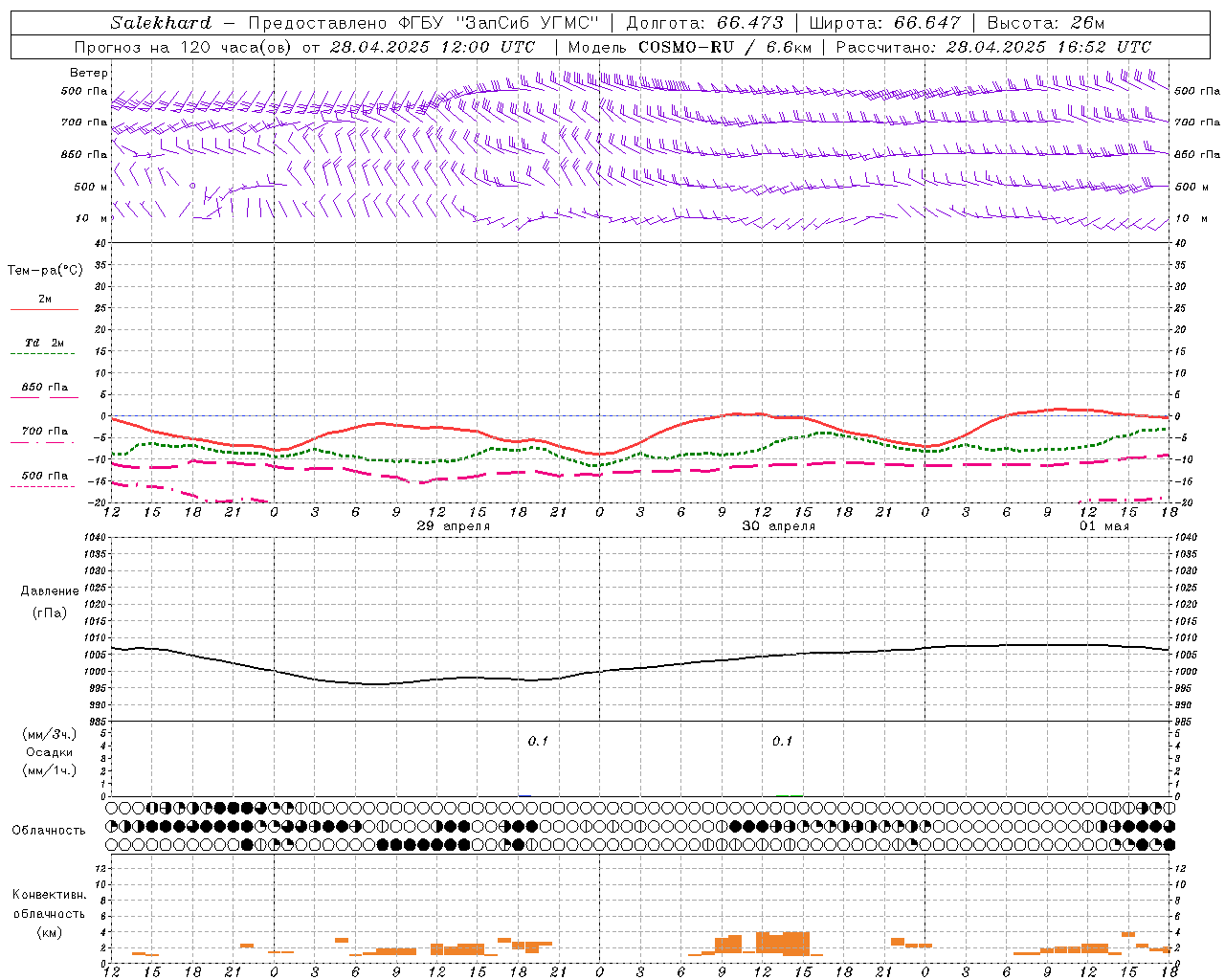Click the '850 гПа' temperature legend entry
This screenshot has width=1225, height=980.
point(45,388)
